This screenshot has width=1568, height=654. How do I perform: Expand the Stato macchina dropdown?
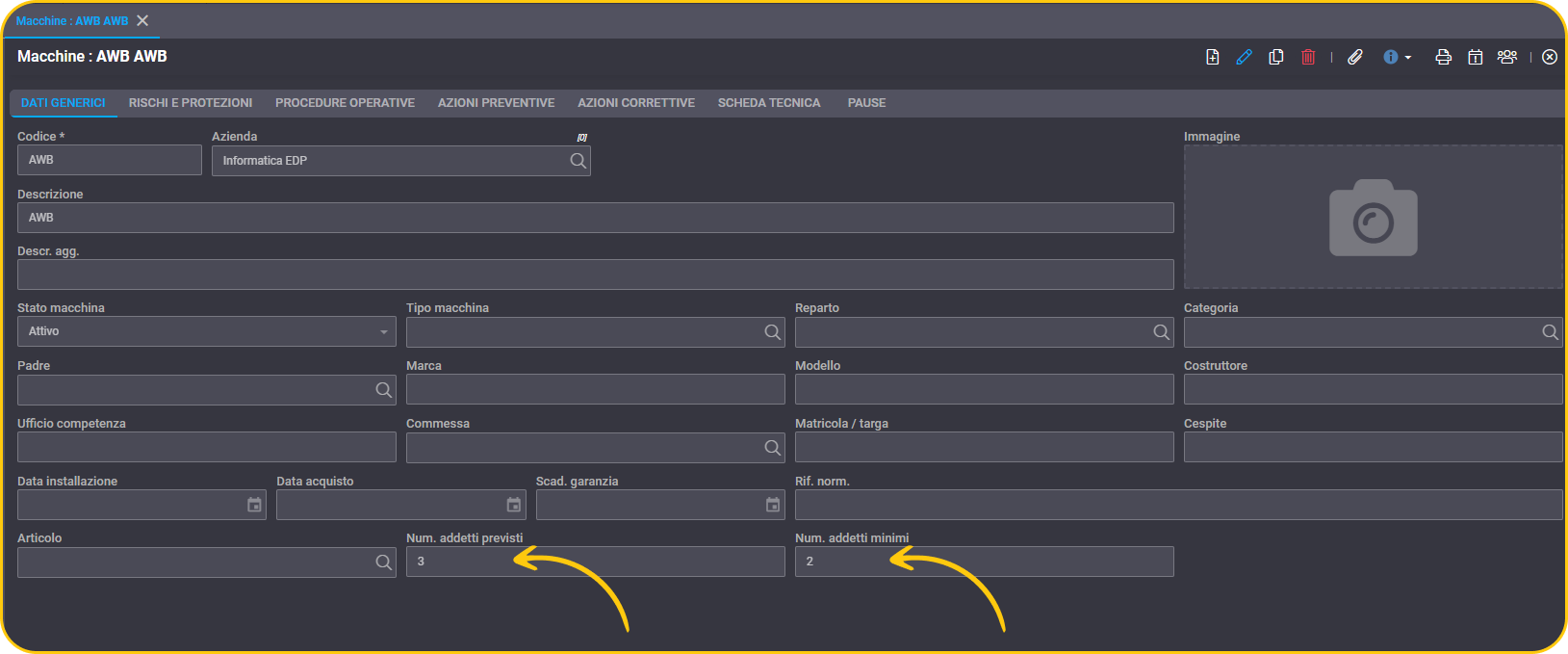point(384,332)
